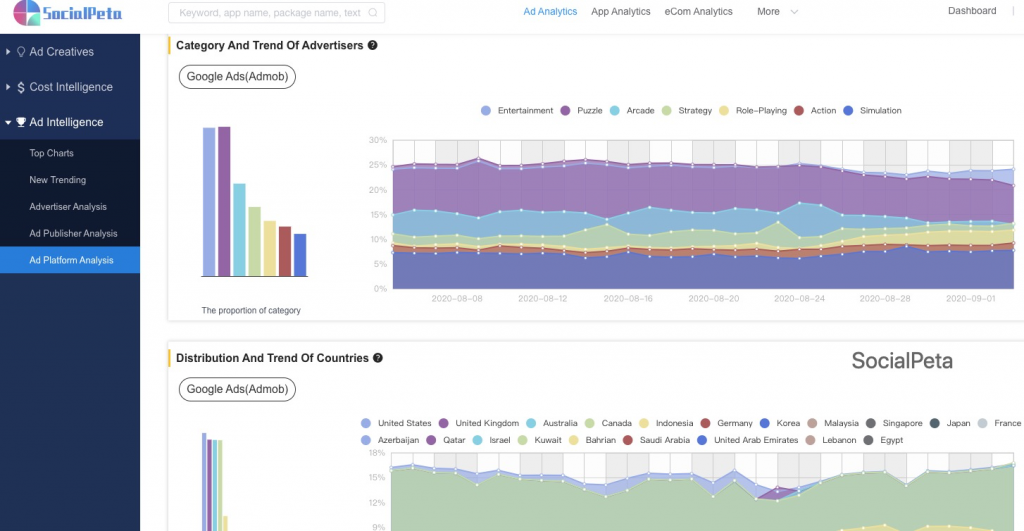Expand the Cost Intelligence section arrow
Screen dimensions: 1024x531
(8, 87)
